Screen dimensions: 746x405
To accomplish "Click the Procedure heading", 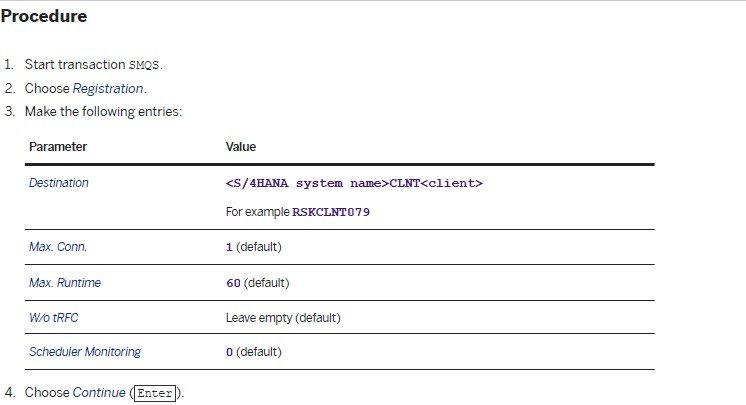I will 44,16.
